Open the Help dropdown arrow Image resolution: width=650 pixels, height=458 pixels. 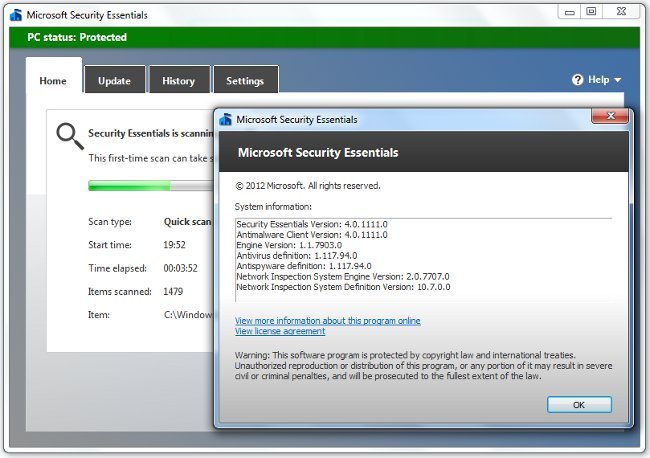coord(618,80)
